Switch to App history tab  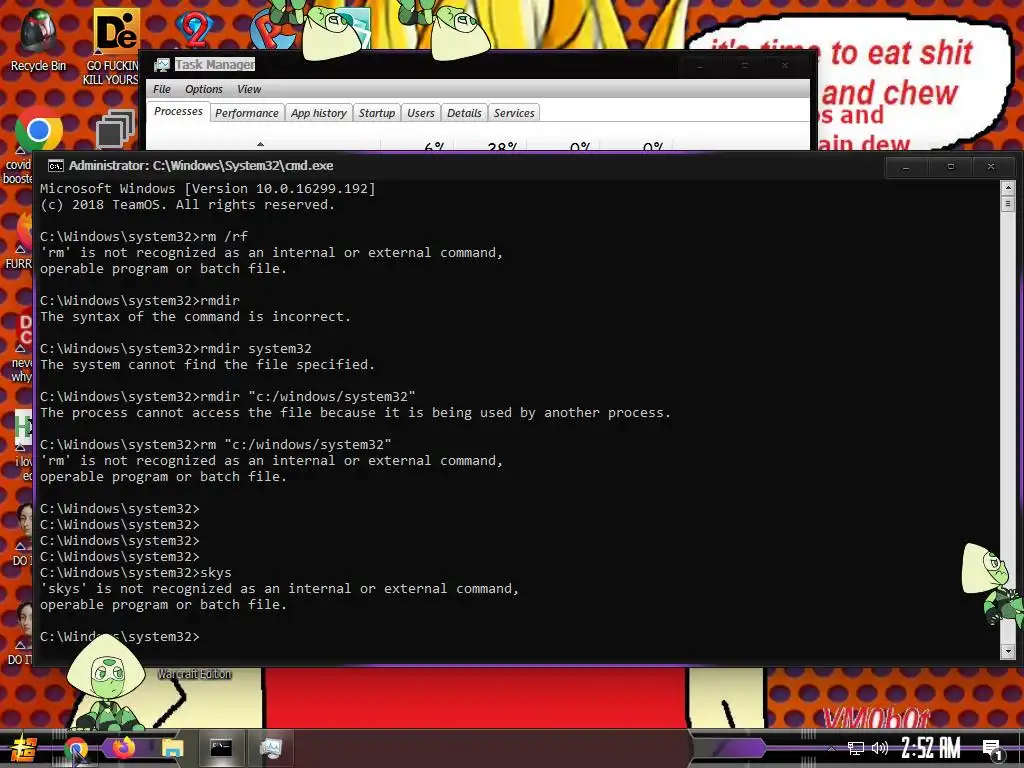tap(319, 113)
